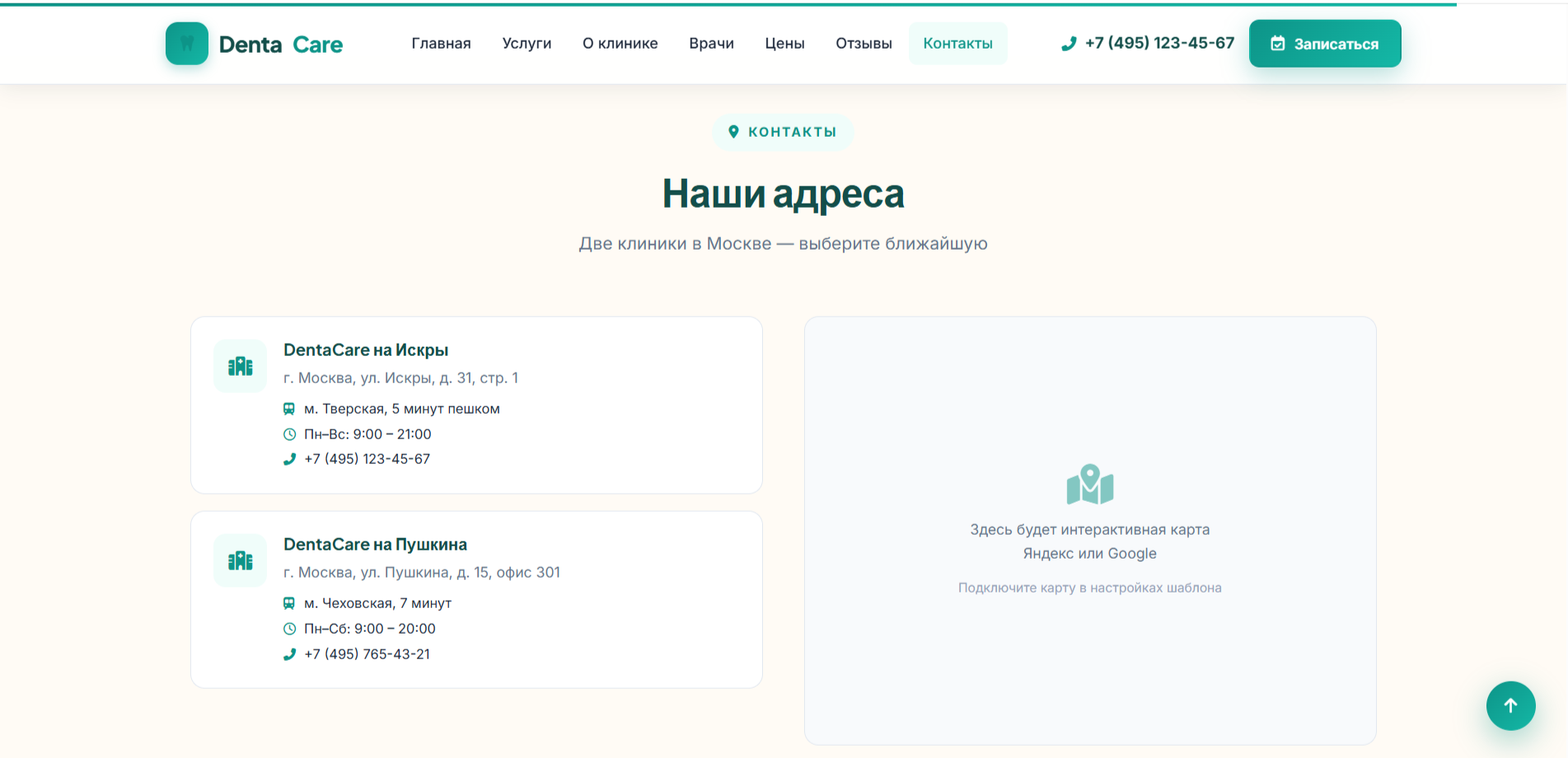Click text м. Тверская, 5 минут пешком
Screen dimensions: 1568x758
[402, 409]
